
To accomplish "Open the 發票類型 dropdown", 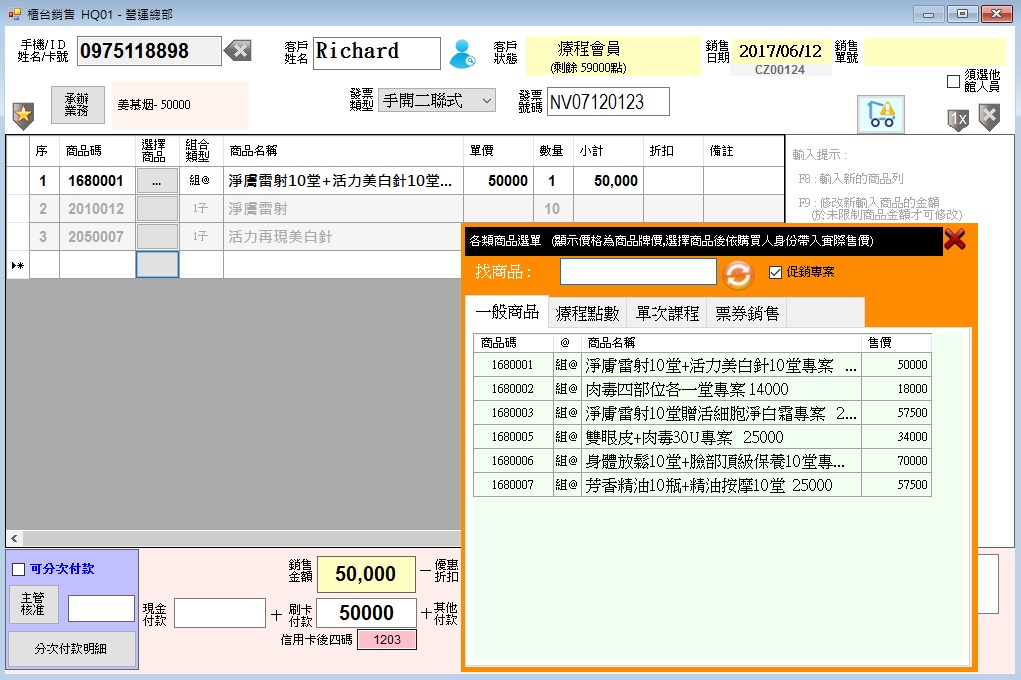I will click(x=436, y=100).
